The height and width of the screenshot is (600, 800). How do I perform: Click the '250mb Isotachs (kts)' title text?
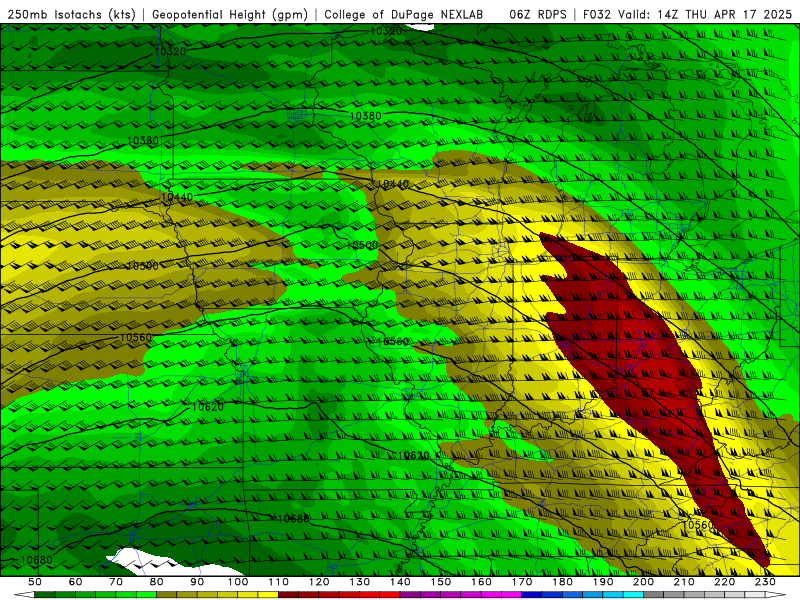tap(71, 14)
